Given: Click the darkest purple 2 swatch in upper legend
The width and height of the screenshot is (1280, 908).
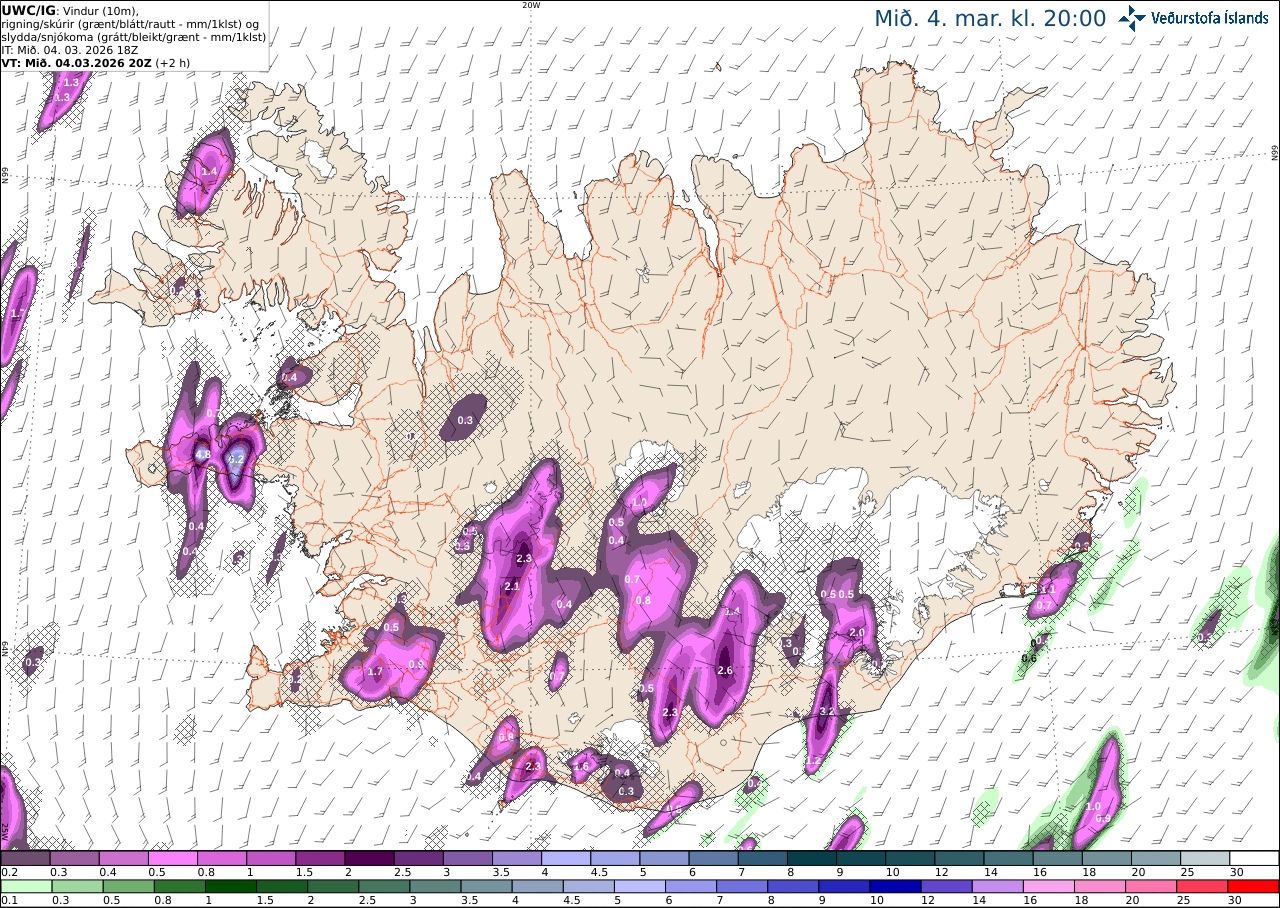Looking at the screenshot, I should [369, 858].
